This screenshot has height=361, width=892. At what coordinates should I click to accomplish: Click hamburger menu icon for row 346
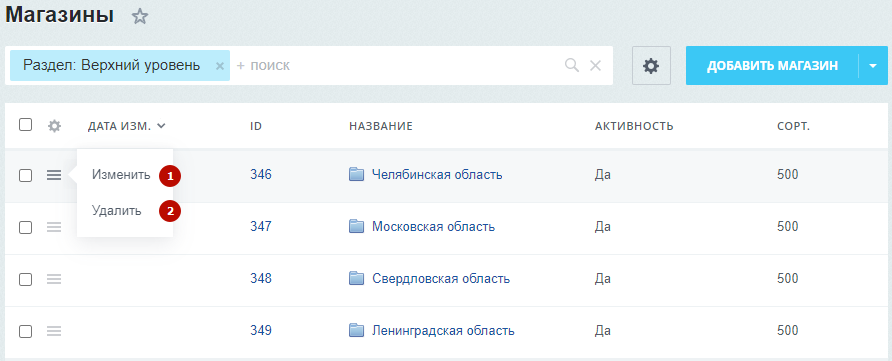point(54,175)
